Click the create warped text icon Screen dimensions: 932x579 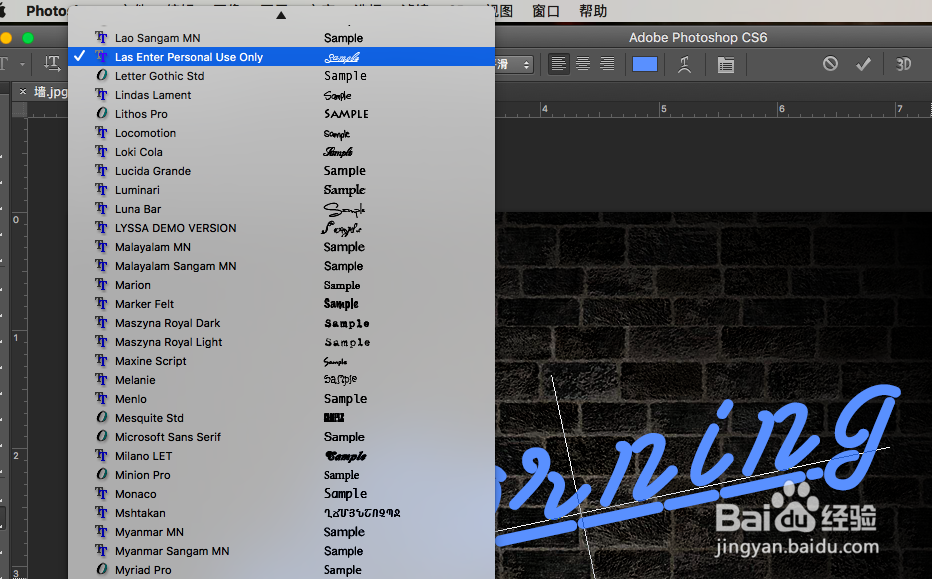[x=685, y=64]
